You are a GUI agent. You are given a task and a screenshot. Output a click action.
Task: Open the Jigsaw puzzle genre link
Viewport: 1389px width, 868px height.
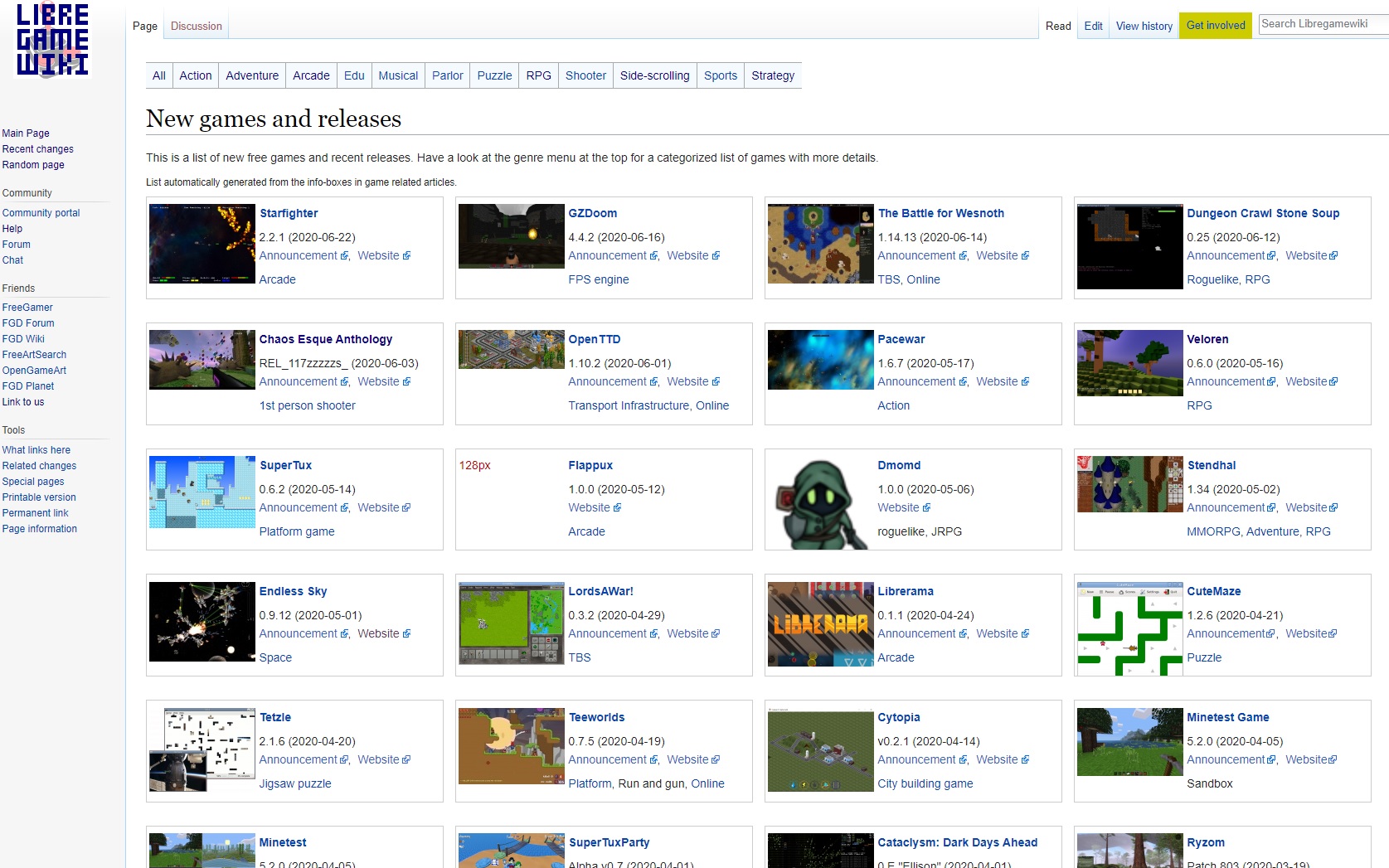coord(295,783)
